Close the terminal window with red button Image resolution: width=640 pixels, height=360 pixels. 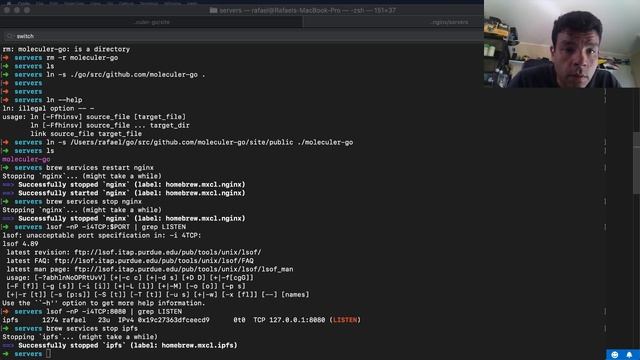tap(7, 10)
